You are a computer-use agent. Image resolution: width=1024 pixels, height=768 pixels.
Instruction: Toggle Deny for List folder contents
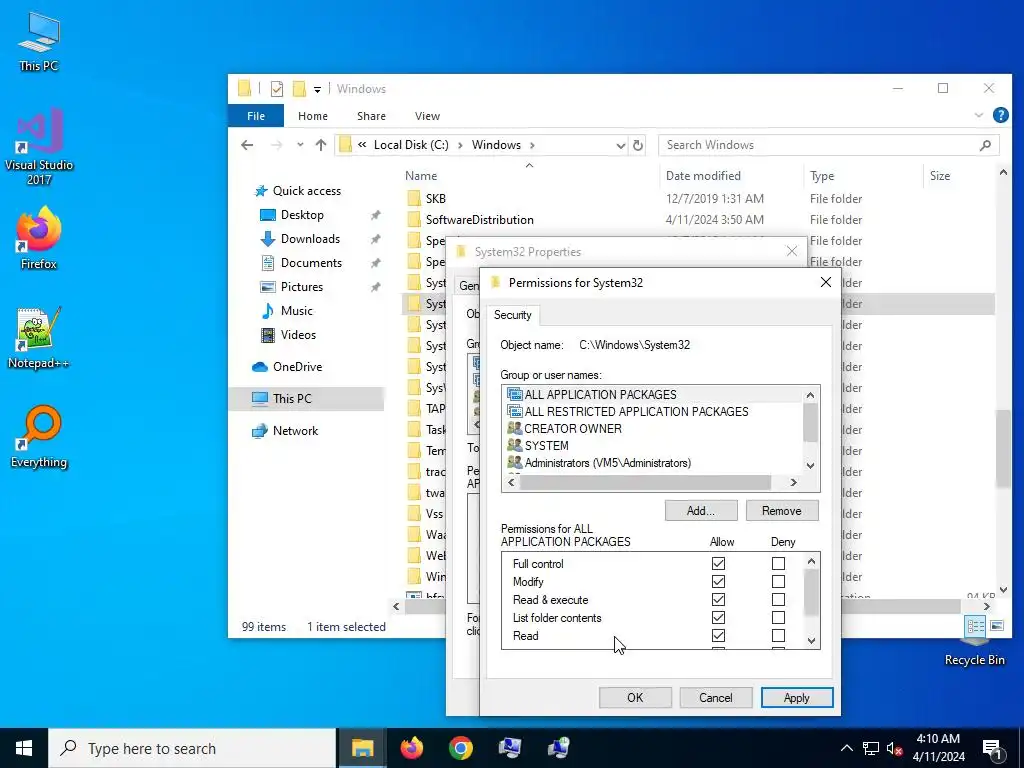778,617
